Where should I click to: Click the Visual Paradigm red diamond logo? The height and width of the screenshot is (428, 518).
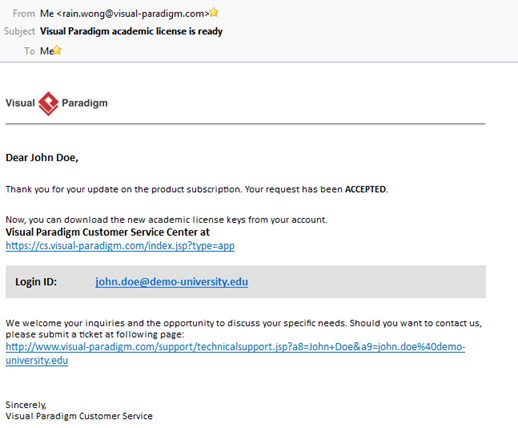click(x=48, y=104)
